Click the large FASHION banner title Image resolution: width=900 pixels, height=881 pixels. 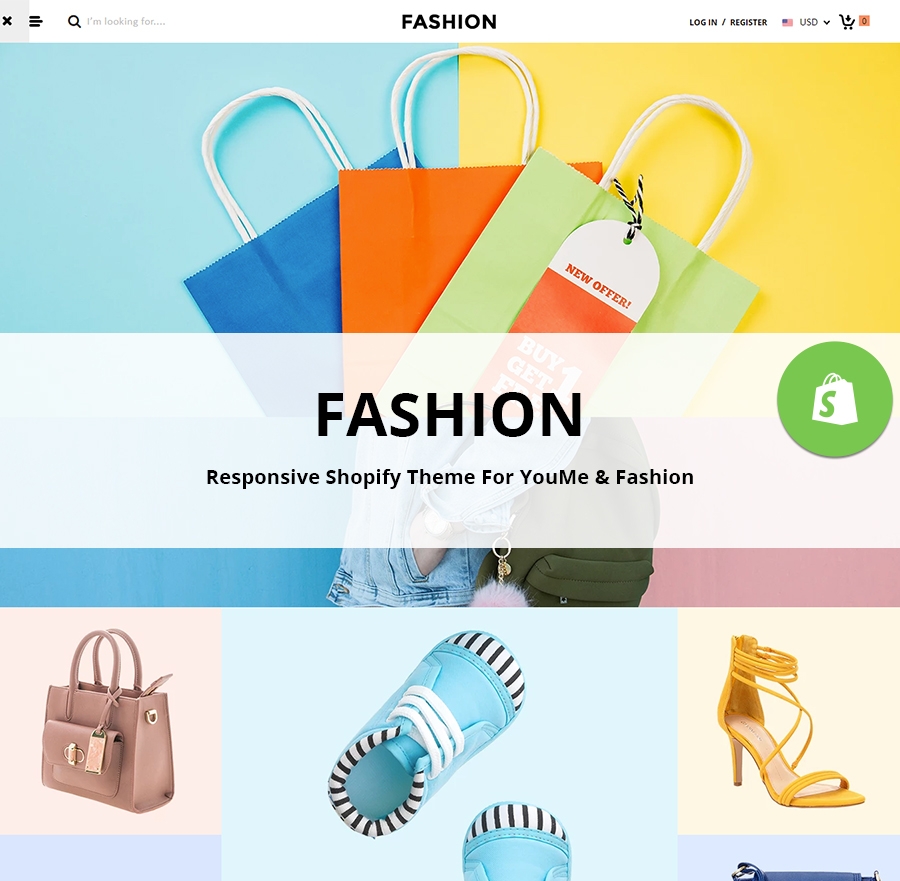(449, 414)
